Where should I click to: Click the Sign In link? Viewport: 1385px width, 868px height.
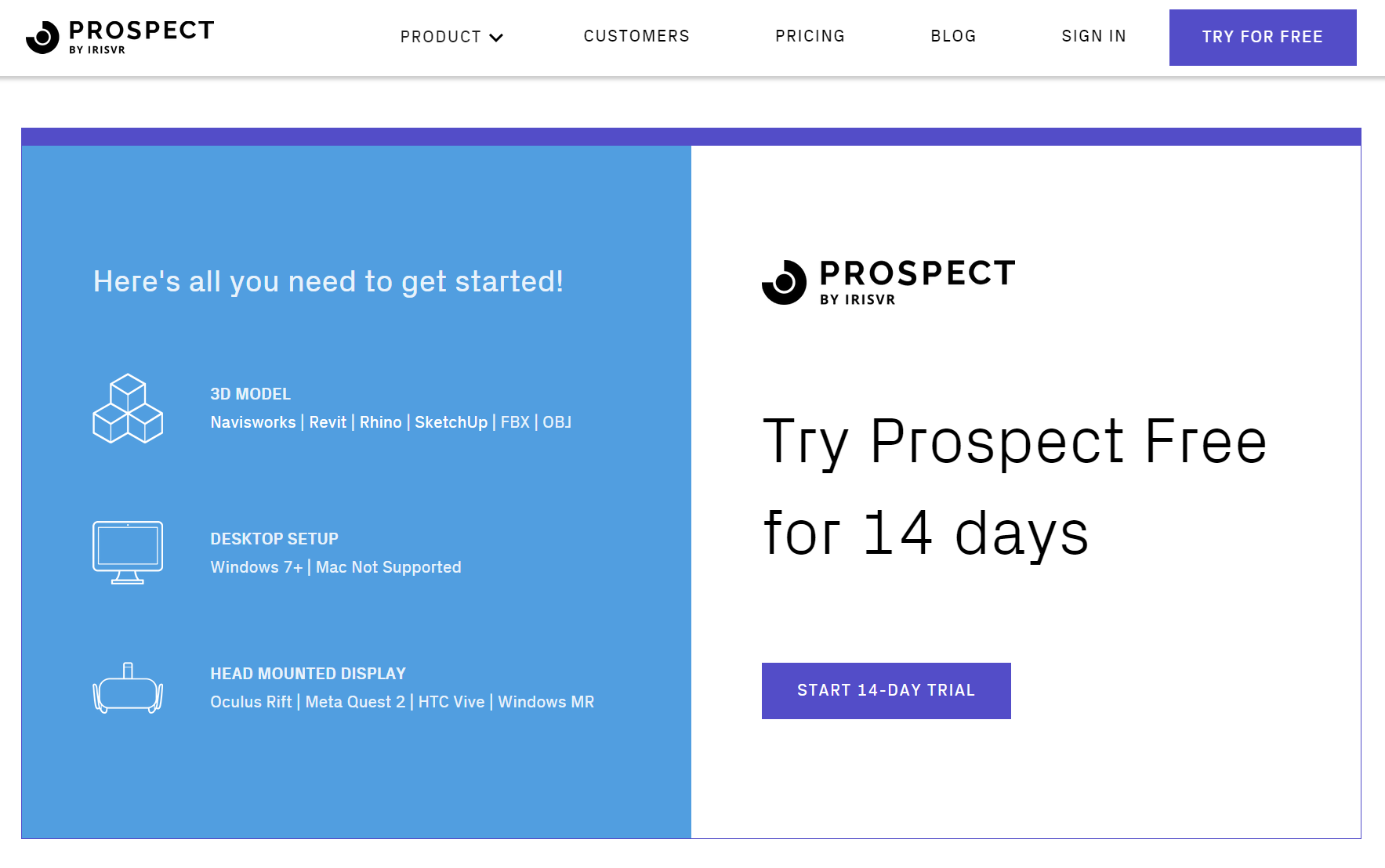point(1093,36)
